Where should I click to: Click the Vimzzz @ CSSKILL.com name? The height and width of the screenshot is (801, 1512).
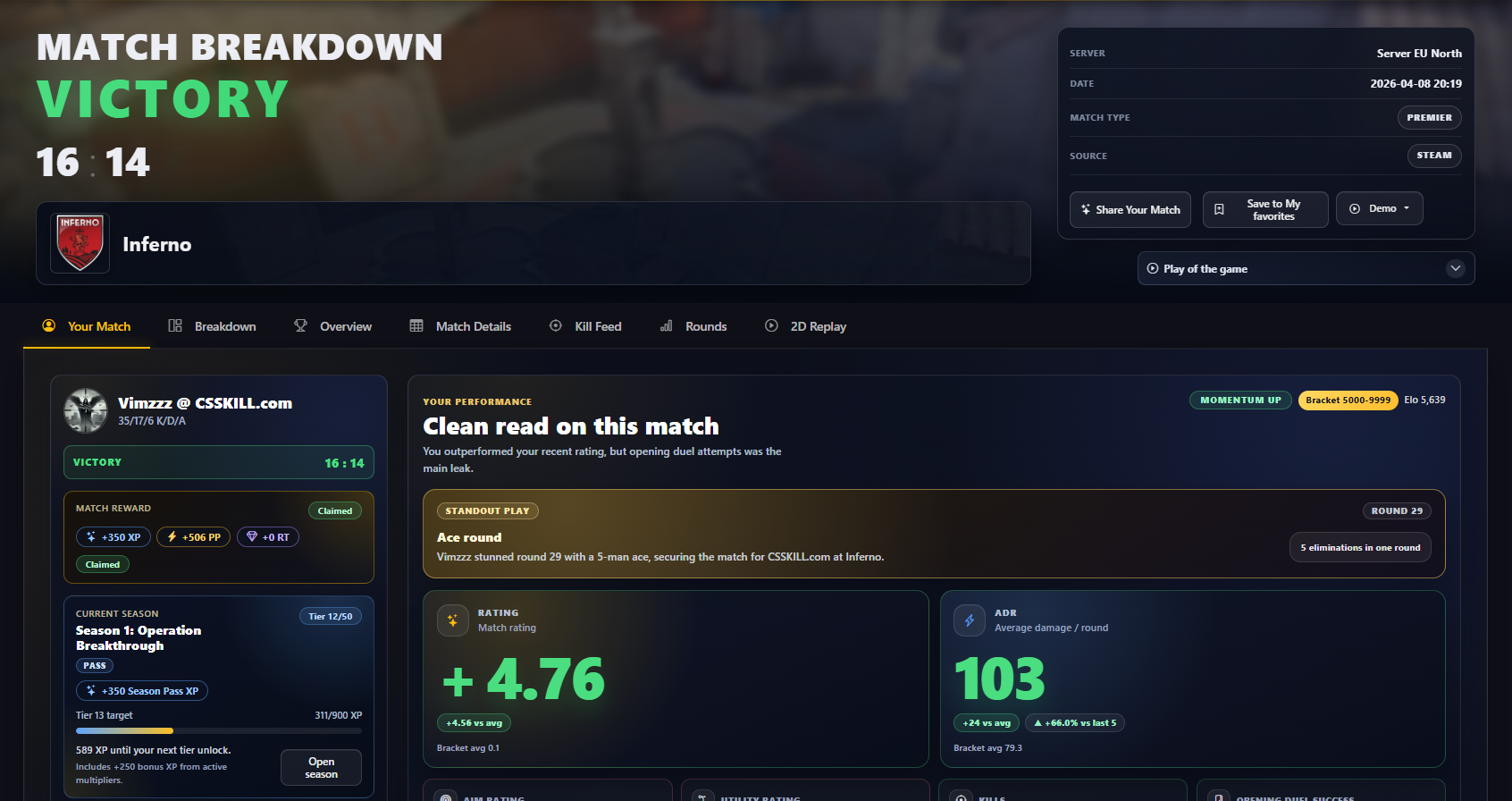(x=205, y=402)
